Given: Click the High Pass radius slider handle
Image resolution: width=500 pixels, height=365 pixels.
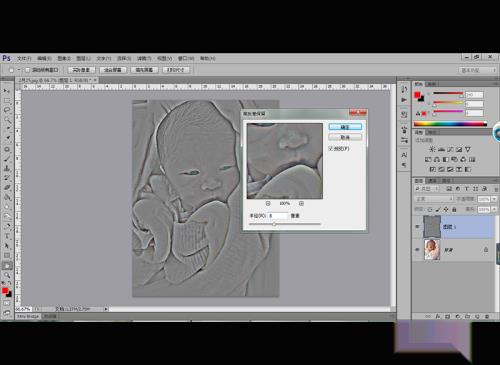Looking at the screenshot, I should [274, 224].
